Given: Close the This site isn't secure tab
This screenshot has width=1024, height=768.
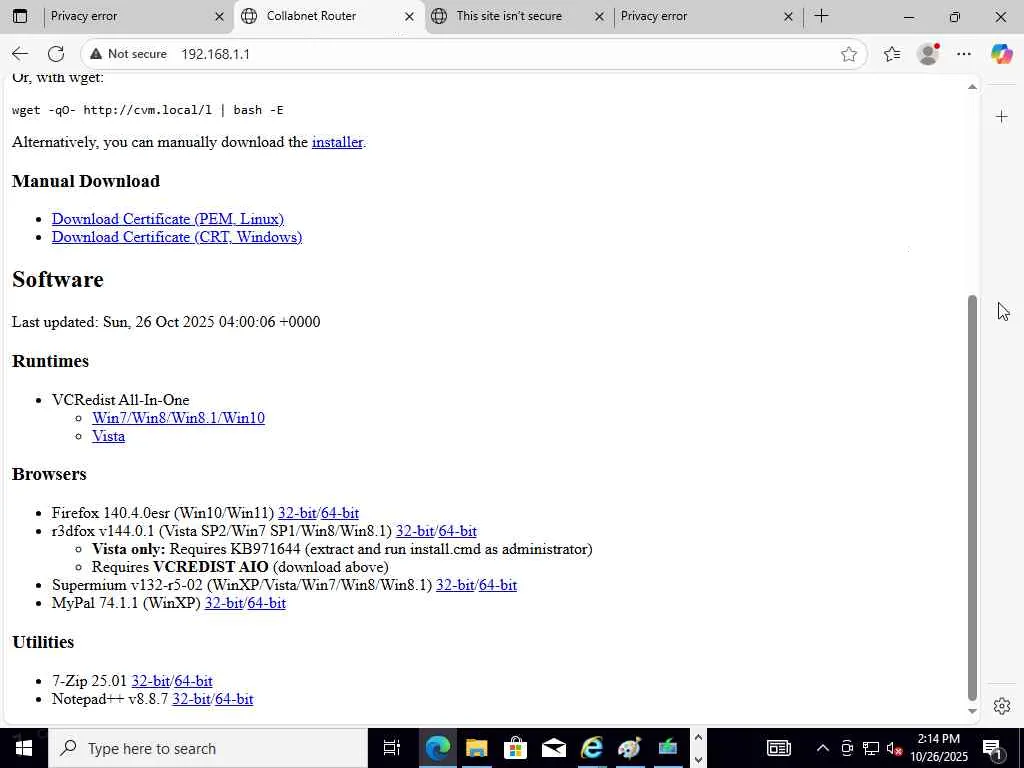Looking at the screenshot, I should (x=599, y=16).
